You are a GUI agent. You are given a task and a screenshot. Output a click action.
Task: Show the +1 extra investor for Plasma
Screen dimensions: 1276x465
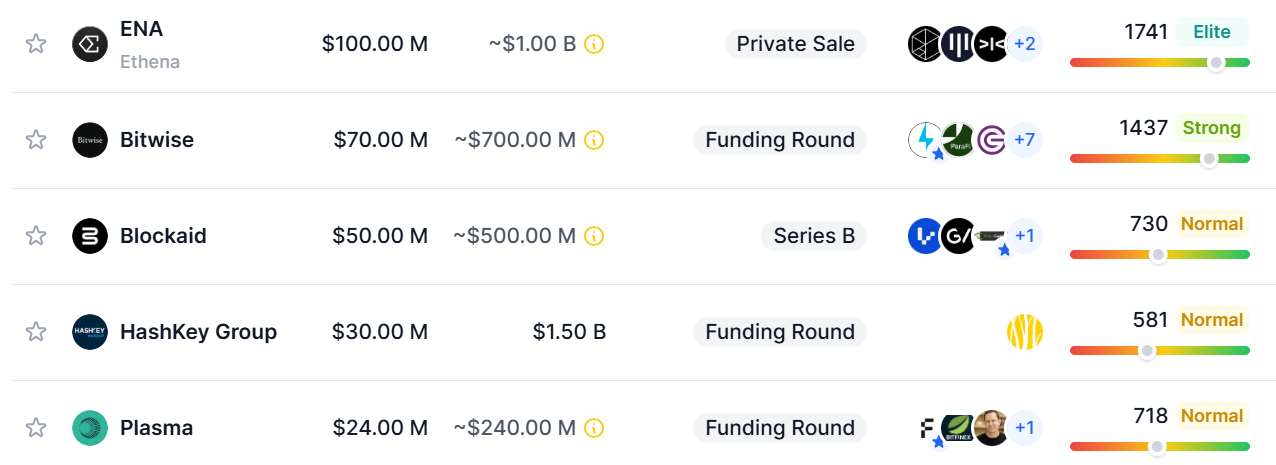1025,428
